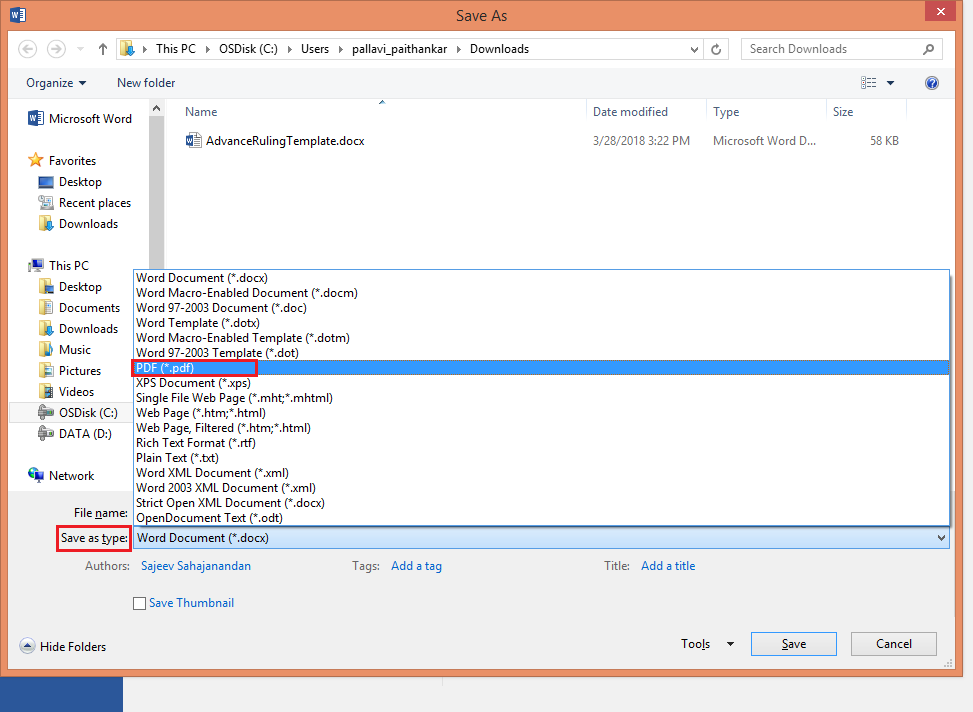Image resolution: width=973 pixels, height=712 pixels.
Task: Open Downloads under This PC
Action: (78, 329)
